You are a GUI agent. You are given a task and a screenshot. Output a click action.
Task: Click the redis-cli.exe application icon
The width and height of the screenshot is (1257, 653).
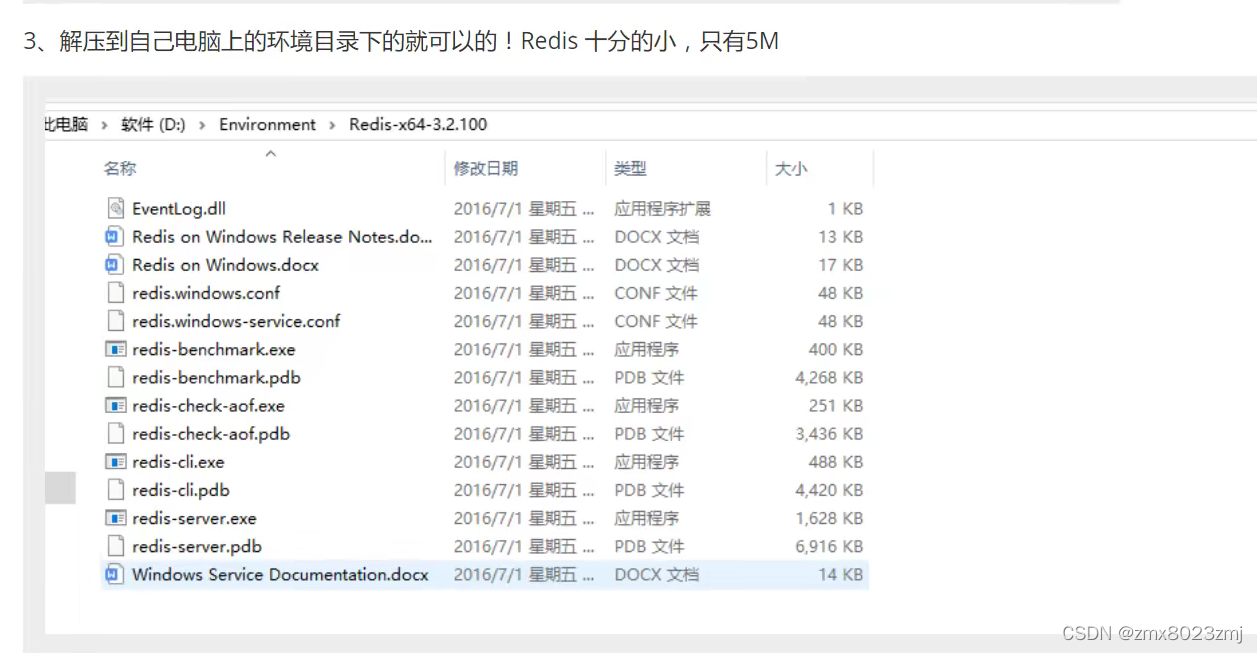click(116, 462)
